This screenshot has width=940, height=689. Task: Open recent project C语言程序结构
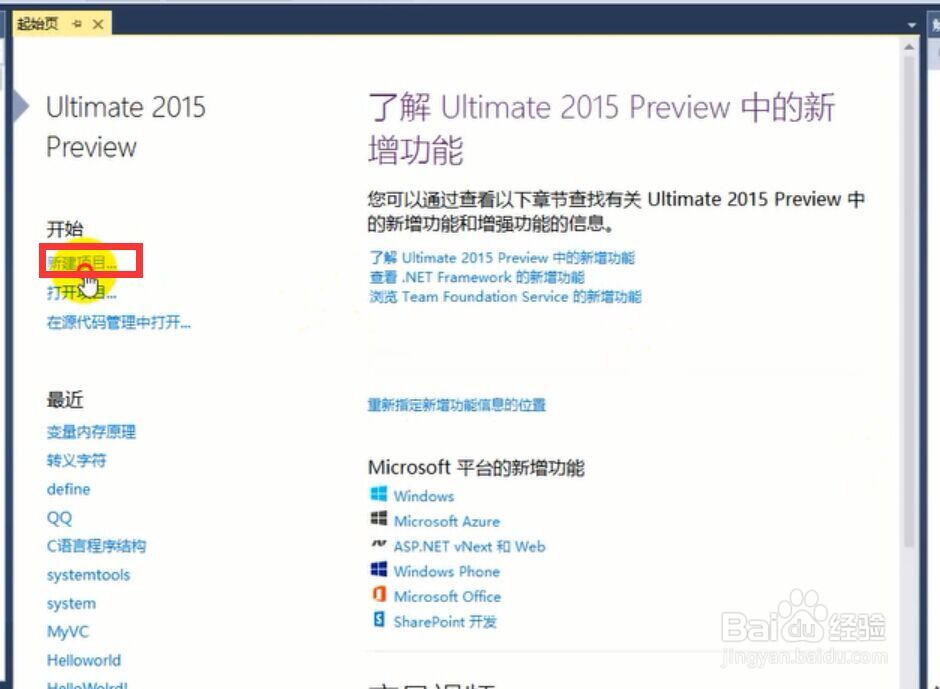(x=97, y=546)
